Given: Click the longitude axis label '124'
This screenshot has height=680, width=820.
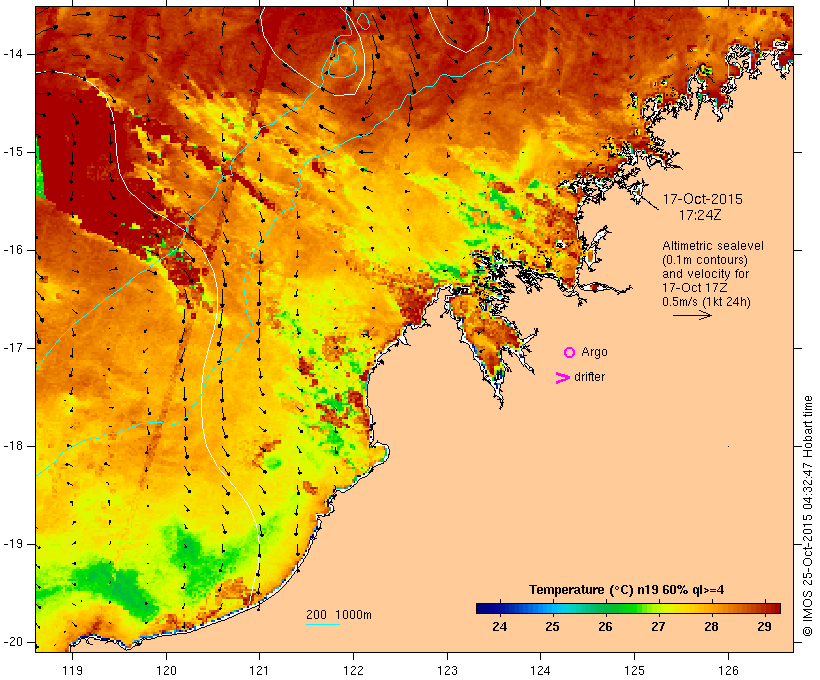Looking at the screenshot, I should [x=540, y=671].
